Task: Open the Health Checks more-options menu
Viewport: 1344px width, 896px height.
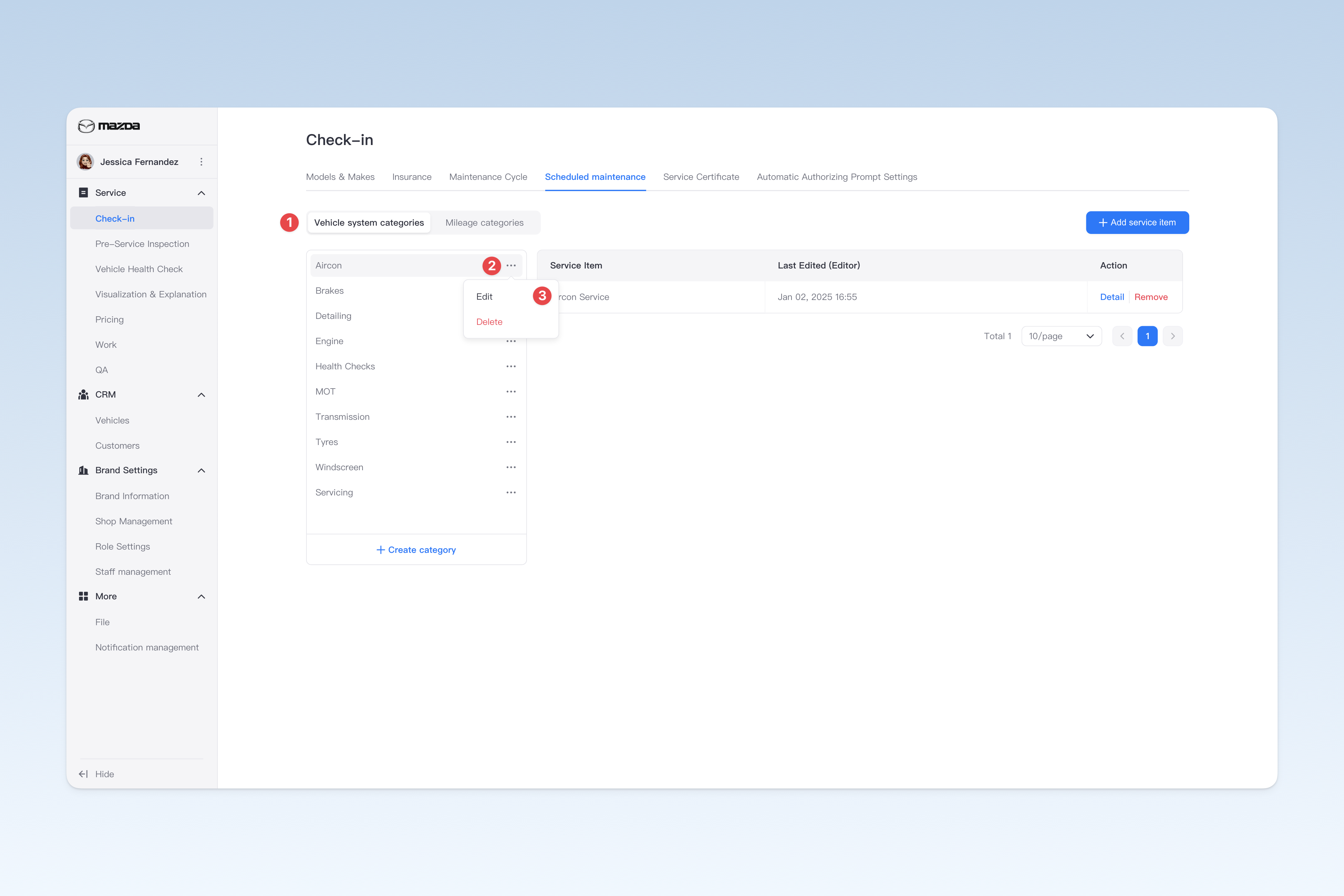Action: (511, 366)
